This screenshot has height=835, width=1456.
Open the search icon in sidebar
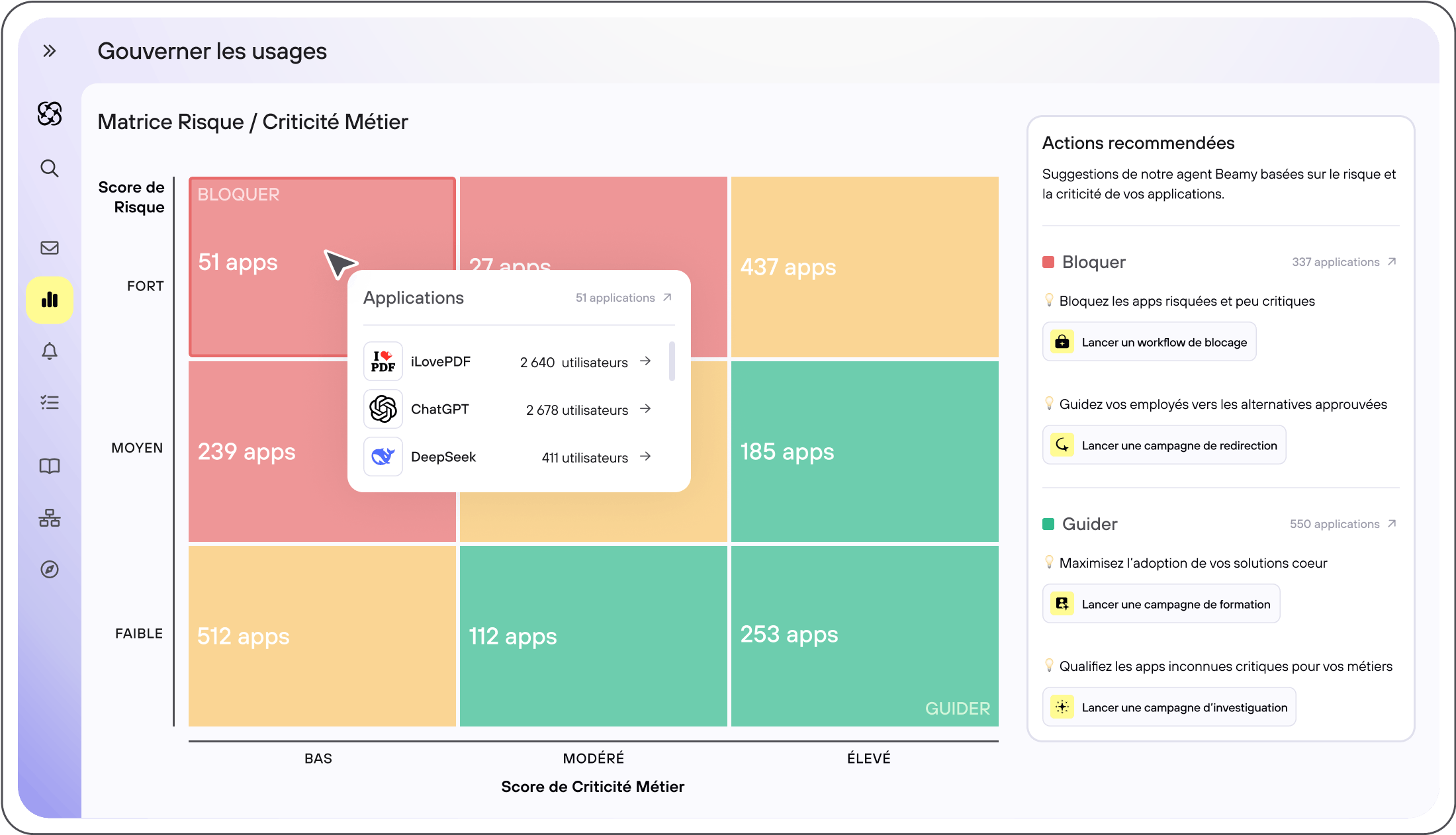pos(50,168)
